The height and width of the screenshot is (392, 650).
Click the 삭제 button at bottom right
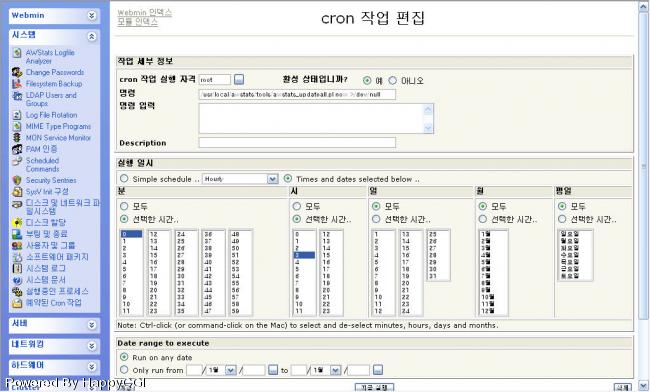click(x=623, y=387)
